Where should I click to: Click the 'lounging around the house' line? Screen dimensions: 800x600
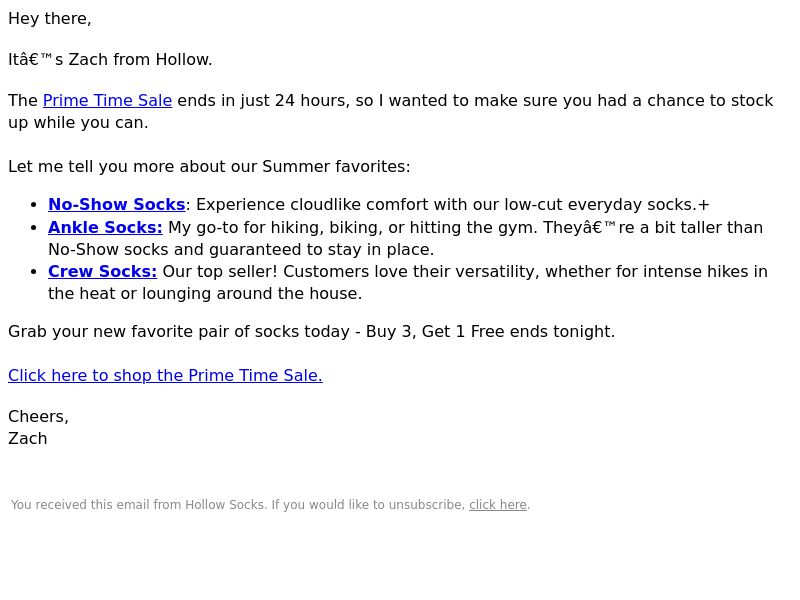coord(205,294)
